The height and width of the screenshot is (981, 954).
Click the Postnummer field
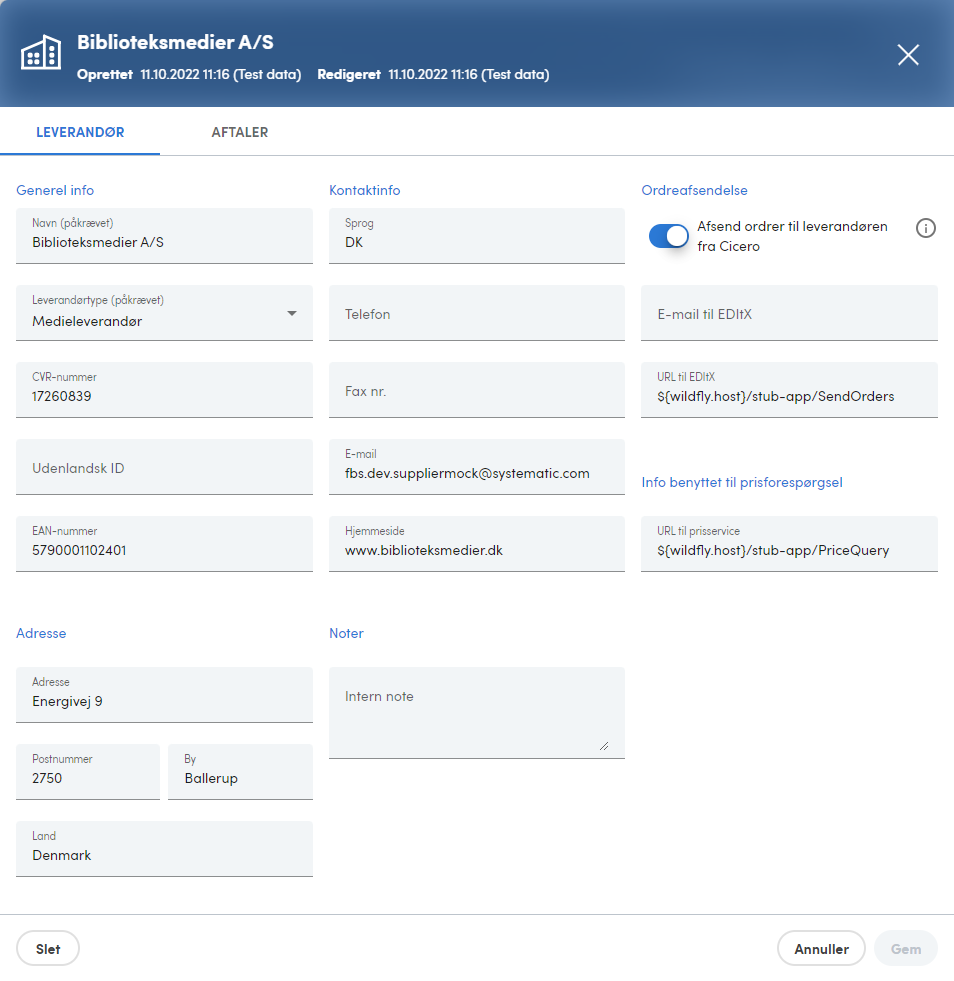pyautogui.click(x=88, y=771)
